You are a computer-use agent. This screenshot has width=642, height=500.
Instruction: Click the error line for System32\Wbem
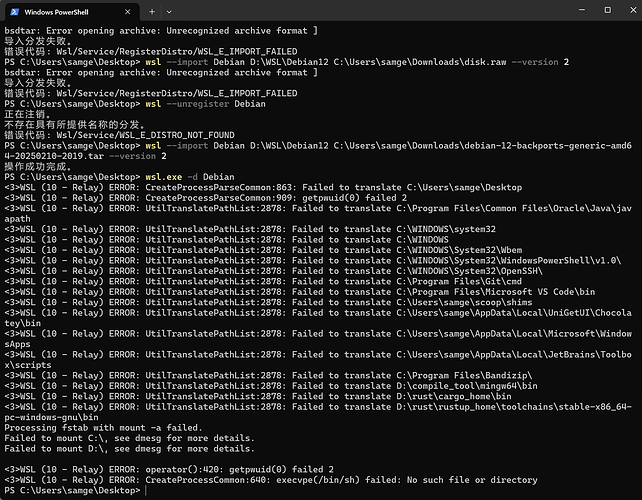pos(263,250)
